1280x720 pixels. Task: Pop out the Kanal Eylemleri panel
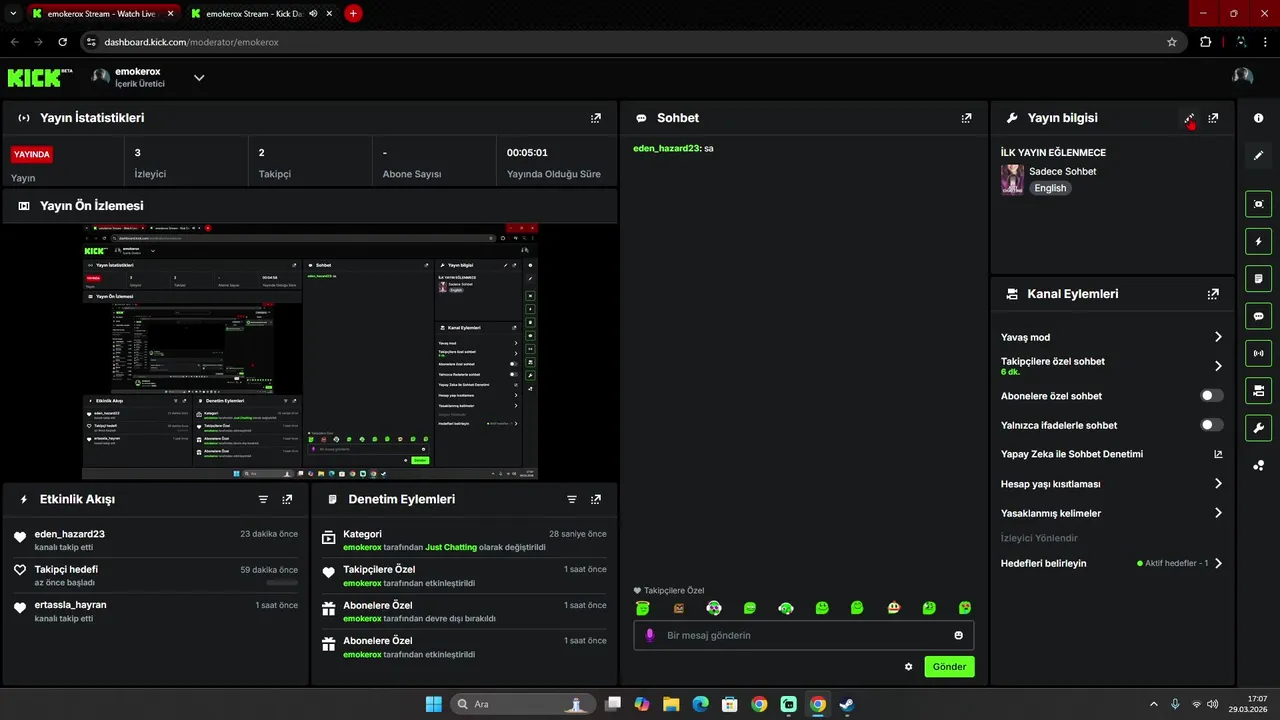coord(1213,294)
